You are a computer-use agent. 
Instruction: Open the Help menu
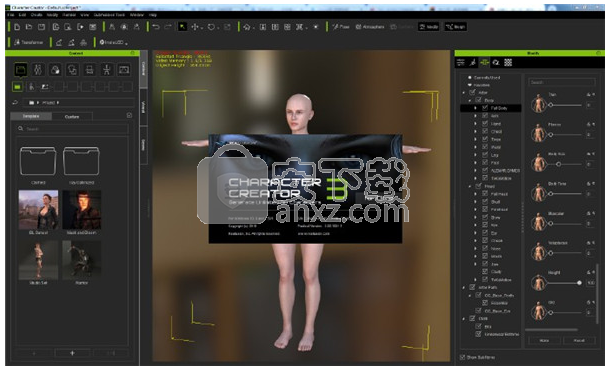tap(153, 14)
